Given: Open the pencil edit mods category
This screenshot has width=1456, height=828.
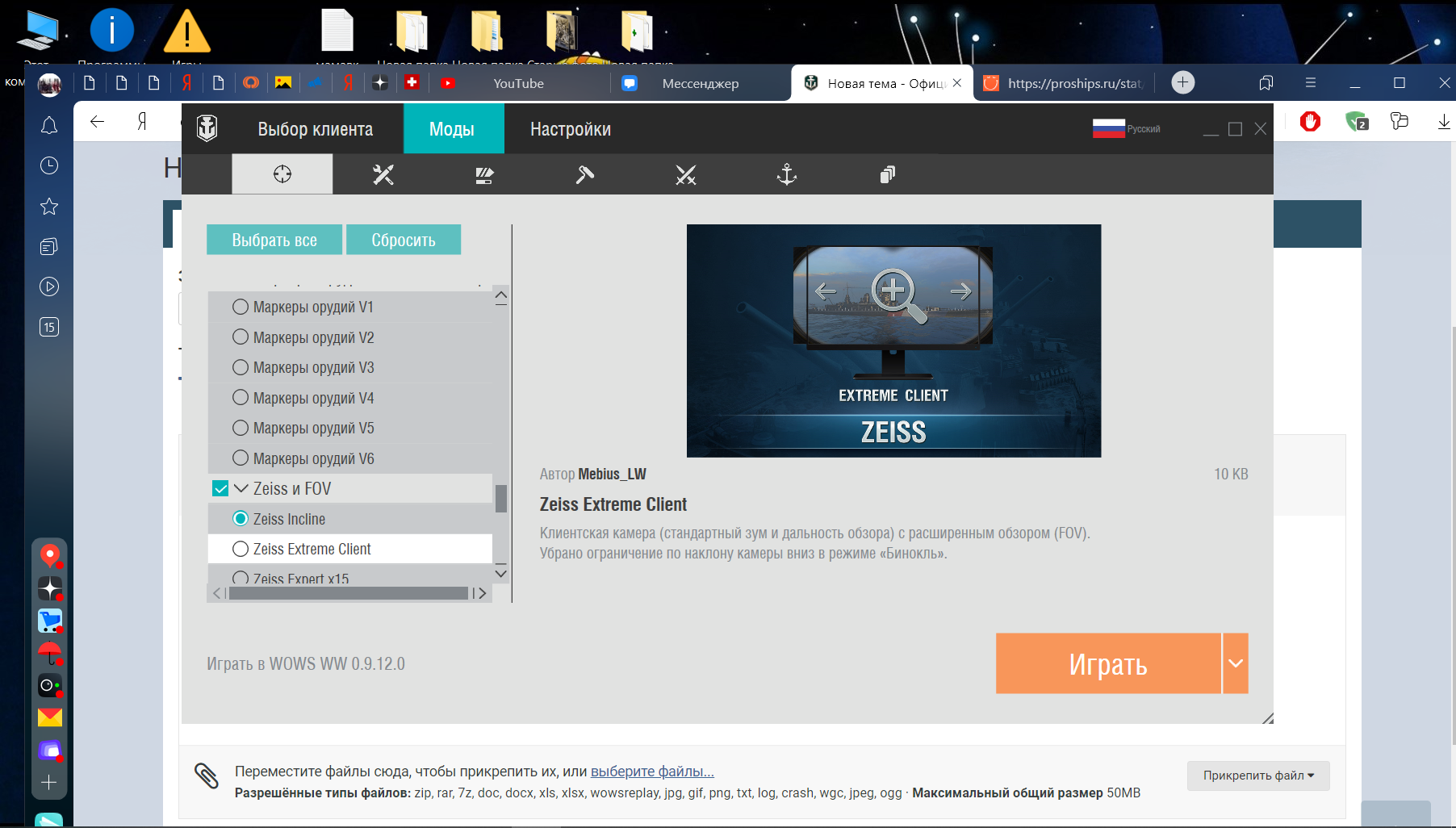Looking at the screenshot, I should [484, 174].
